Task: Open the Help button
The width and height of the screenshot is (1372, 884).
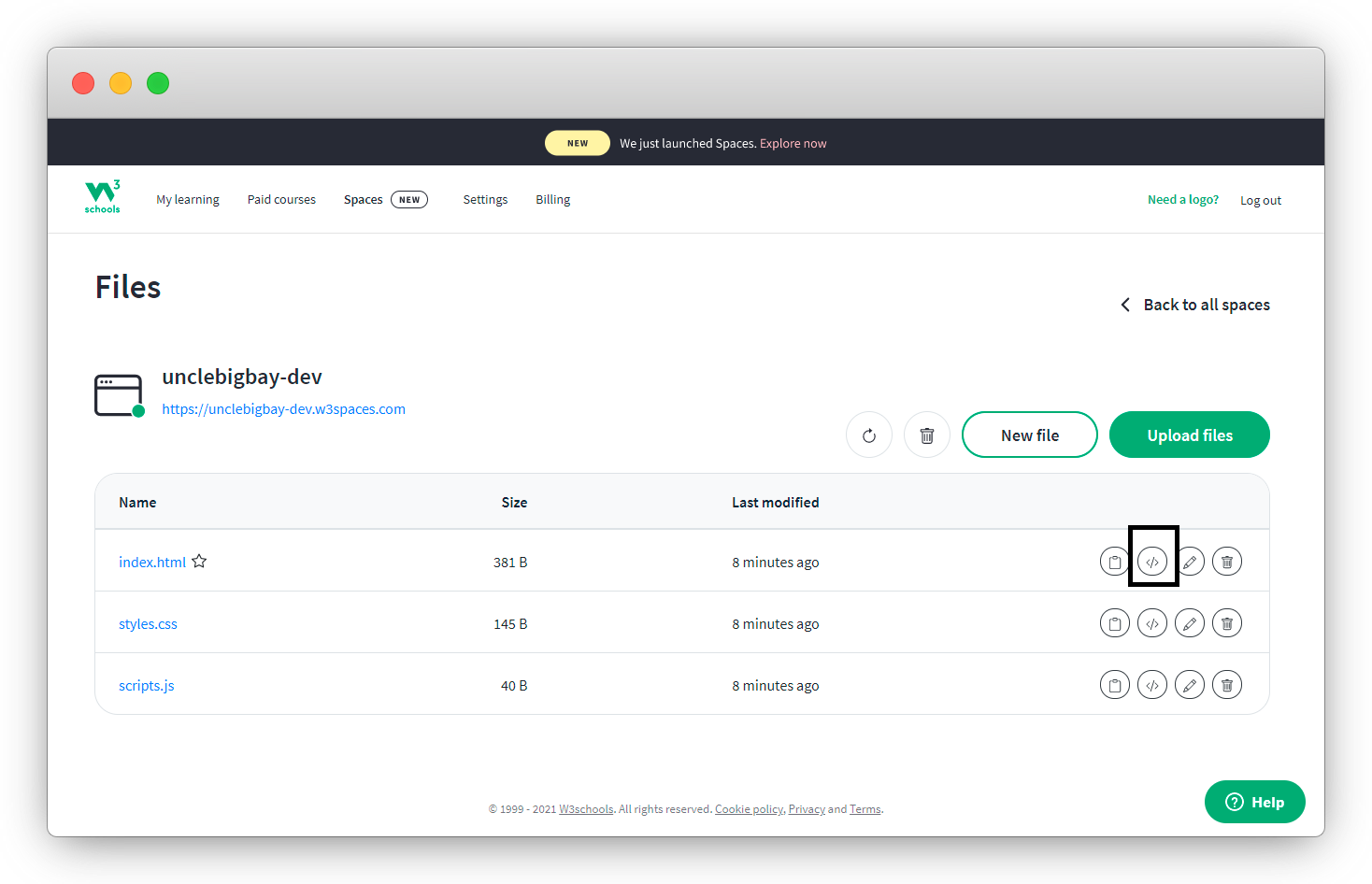Action: coord(1255,802)
